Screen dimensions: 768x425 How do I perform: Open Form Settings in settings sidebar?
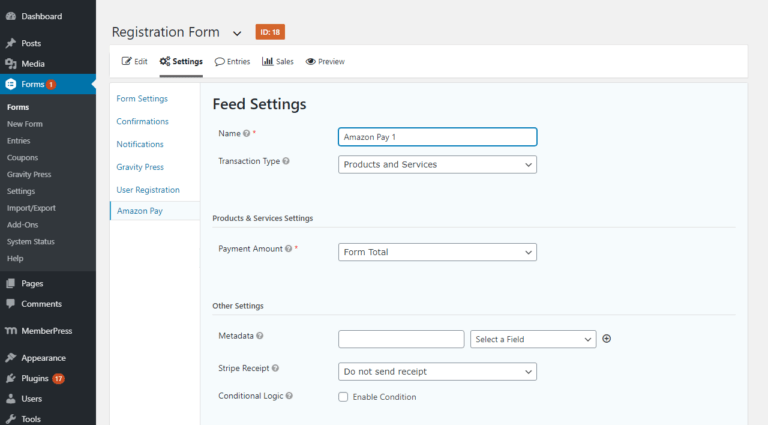[x=142, y=98]
